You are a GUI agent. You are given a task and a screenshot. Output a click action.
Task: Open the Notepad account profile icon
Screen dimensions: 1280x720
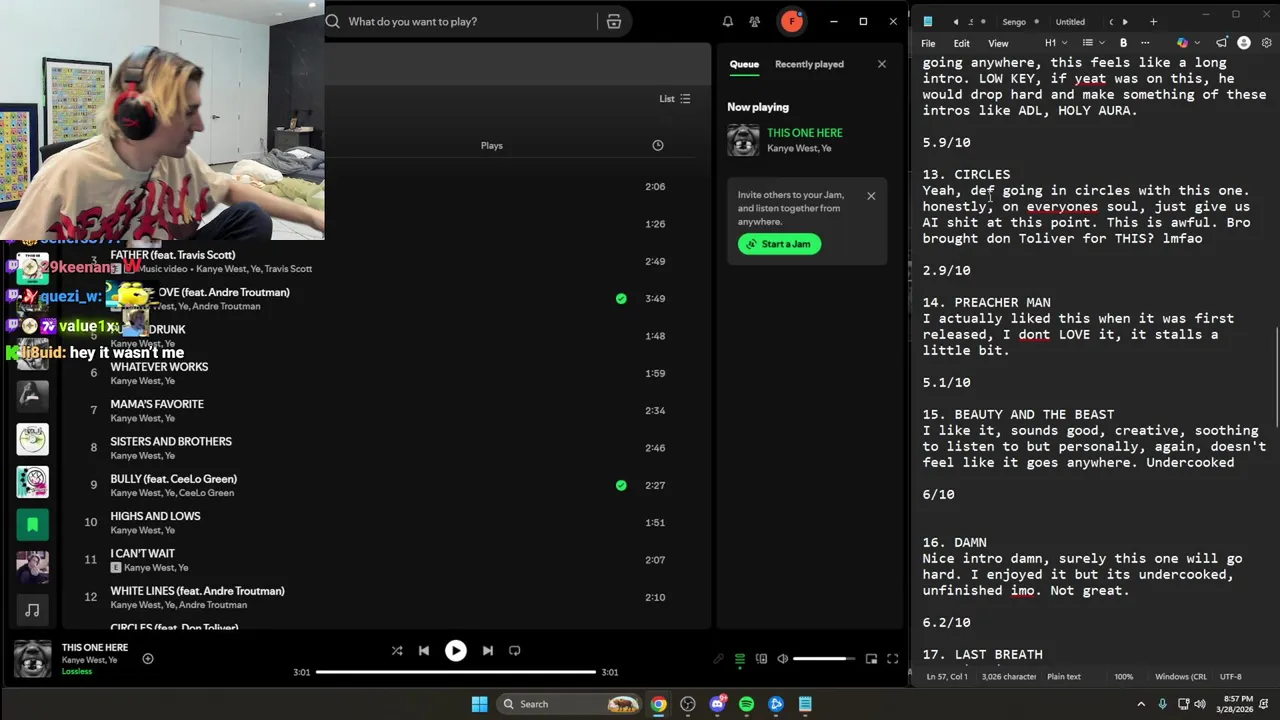tap(1244, 43)
